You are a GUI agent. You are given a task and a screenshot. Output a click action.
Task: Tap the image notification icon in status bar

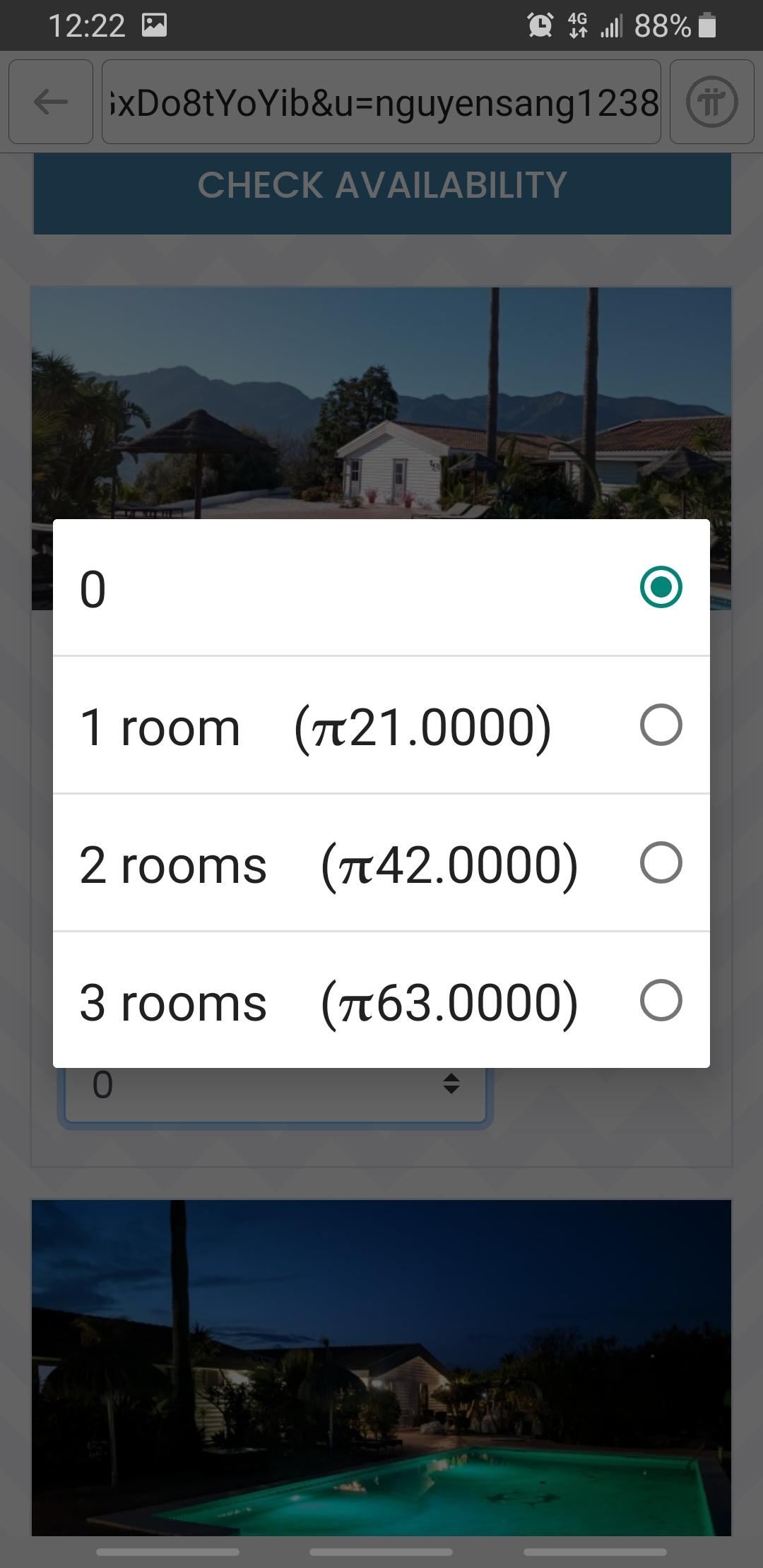coord(154,26)
